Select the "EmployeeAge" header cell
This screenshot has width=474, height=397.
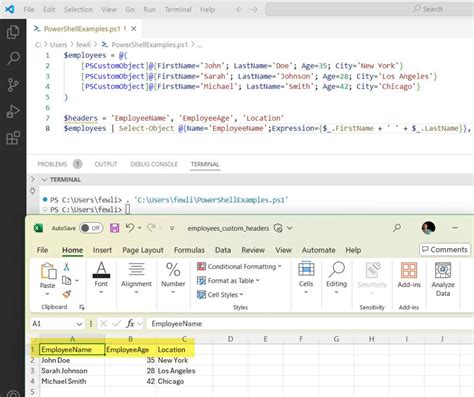[x=131, y=350]
